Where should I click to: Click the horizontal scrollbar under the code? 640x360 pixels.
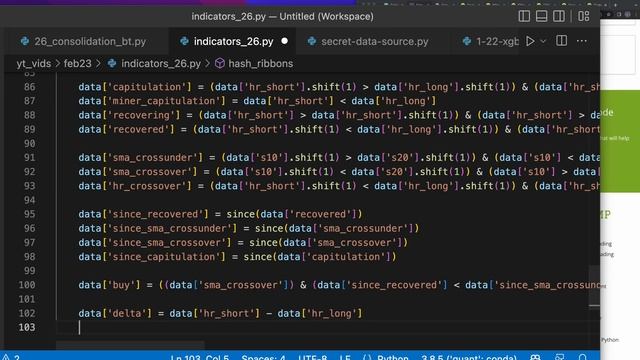click(130, 345)
